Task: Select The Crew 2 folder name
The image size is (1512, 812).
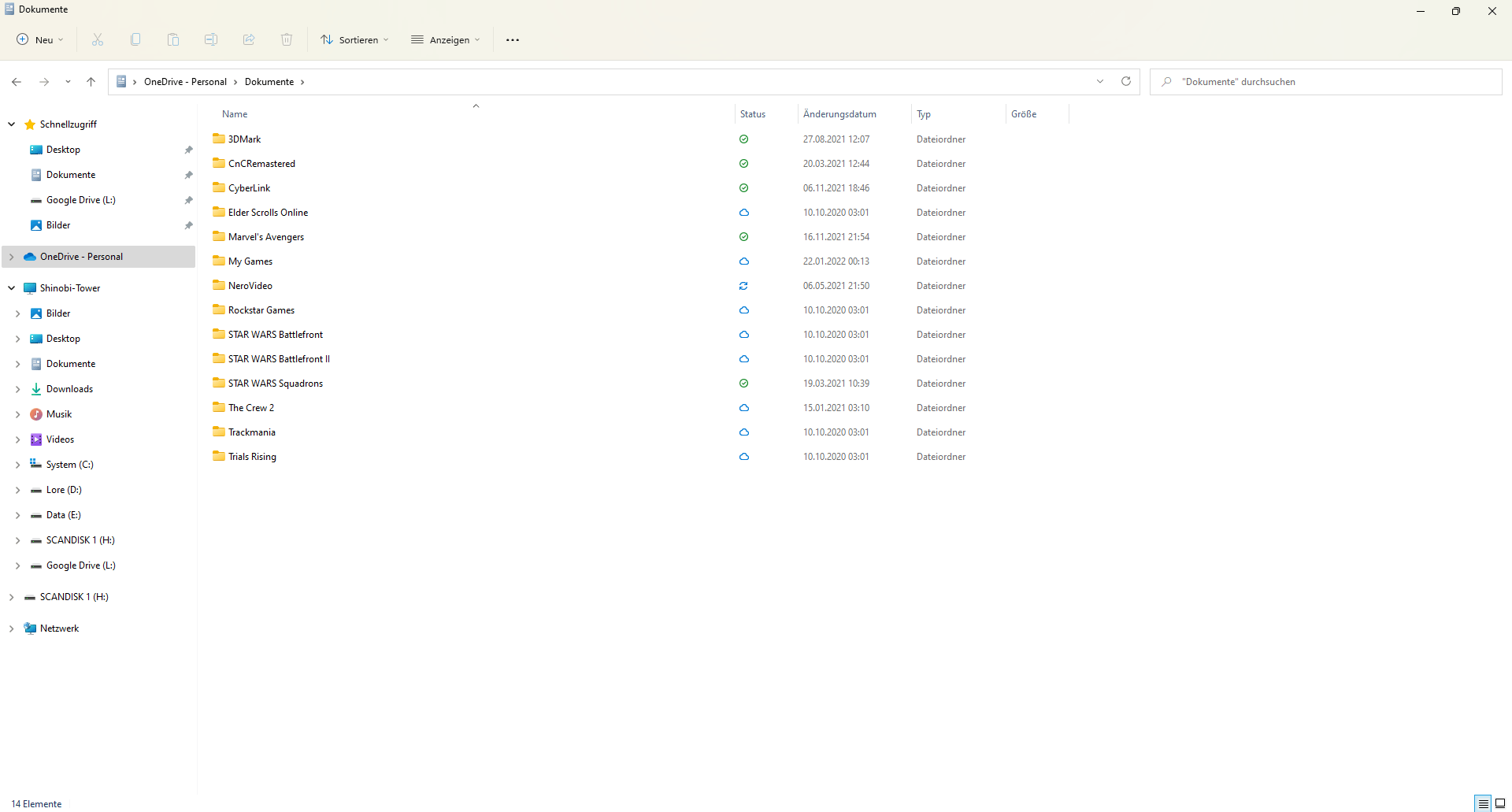Action: click(251, 408)
